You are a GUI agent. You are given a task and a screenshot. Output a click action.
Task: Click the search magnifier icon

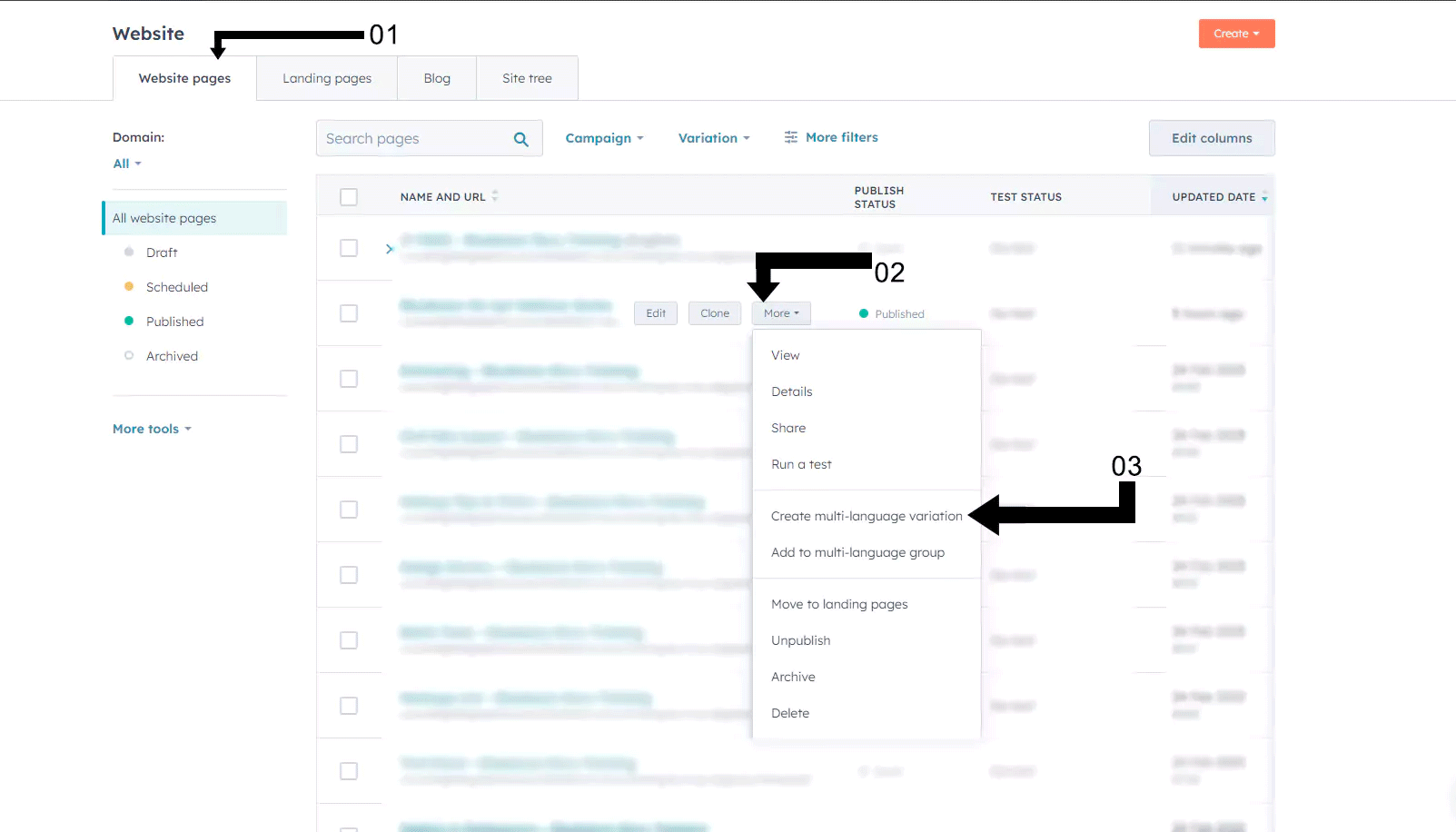pyautogui.click(x=521, y=139)
